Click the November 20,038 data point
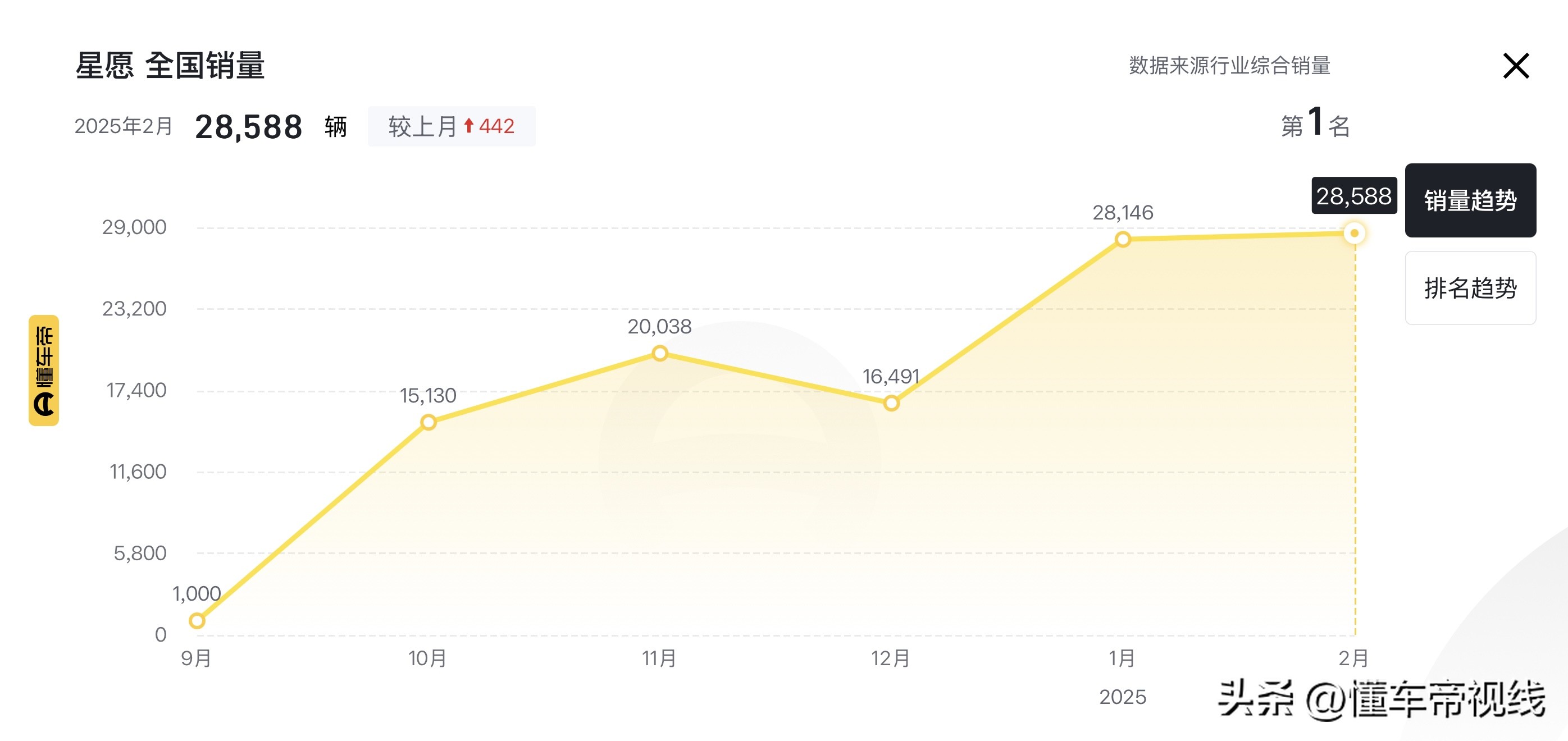The image size is (1568, 741). click(660, 354)
